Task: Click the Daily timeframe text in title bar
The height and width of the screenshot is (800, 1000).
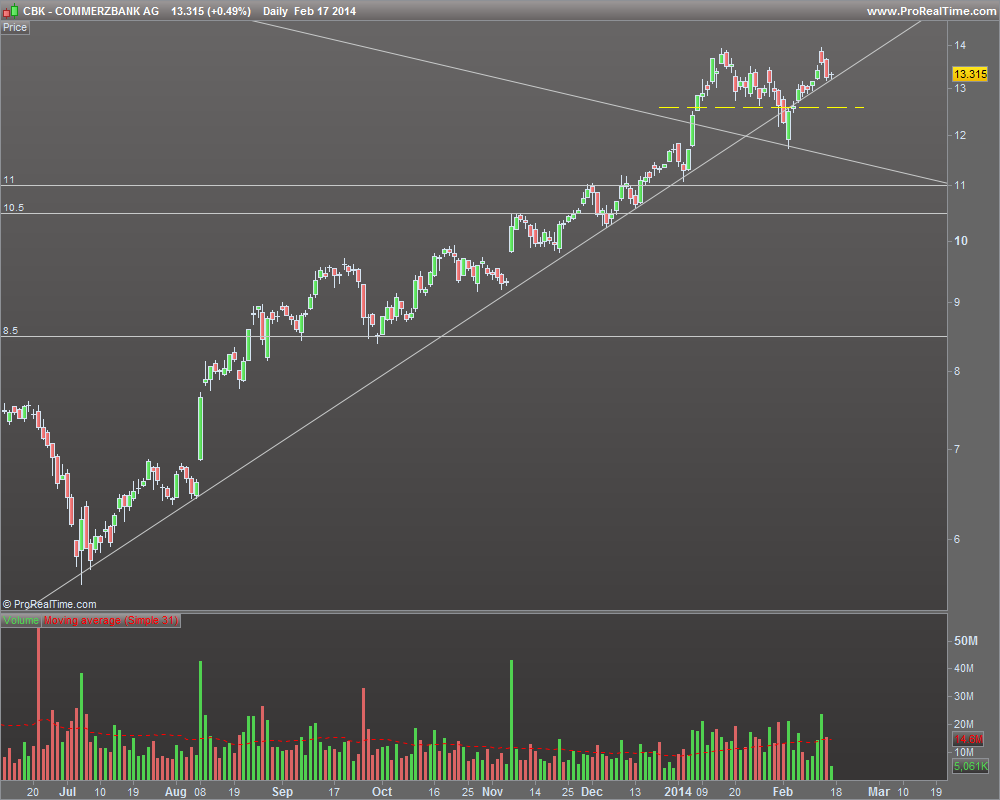Action: coord(276,11)
